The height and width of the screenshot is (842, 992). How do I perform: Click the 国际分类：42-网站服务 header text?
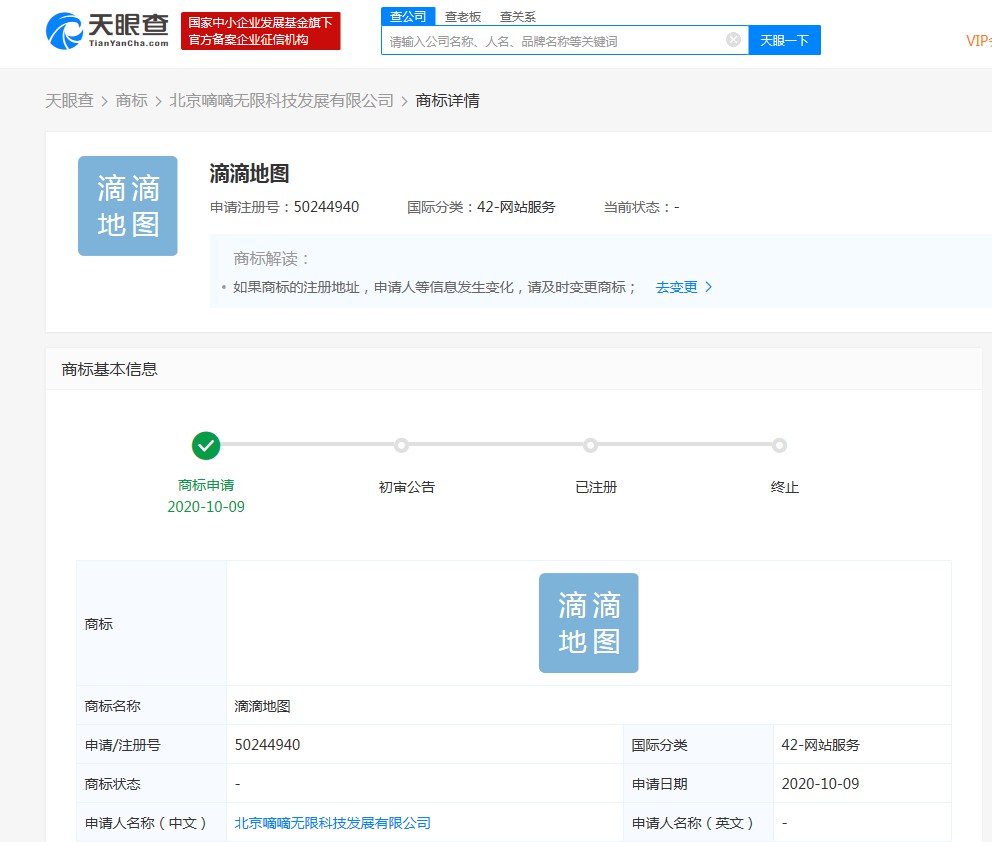pyautogui.click(x=481, y=207)
